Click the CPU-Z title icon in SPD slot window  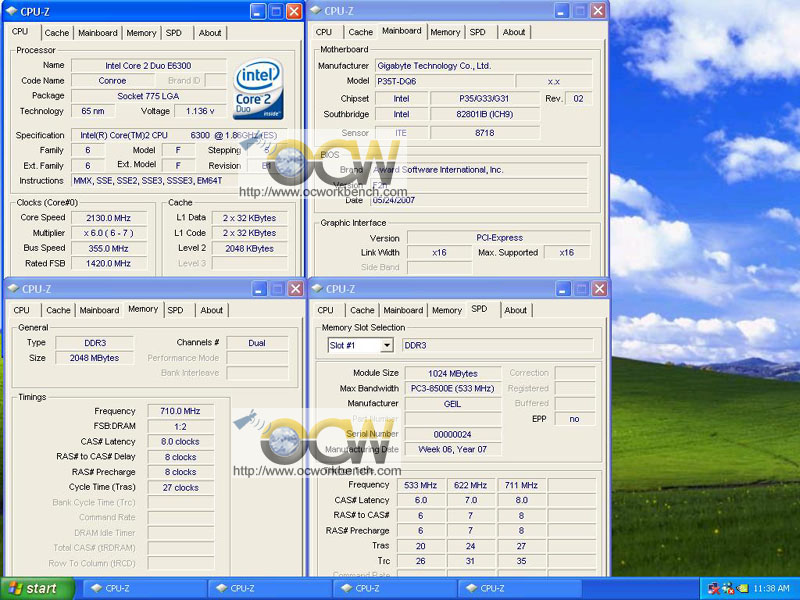[317, 289]
